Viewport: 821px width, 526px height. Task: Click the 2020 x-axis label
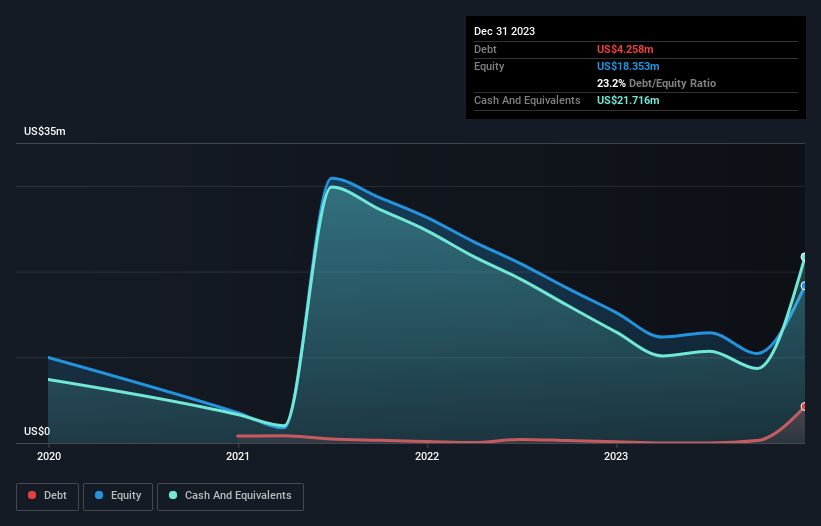49,456
